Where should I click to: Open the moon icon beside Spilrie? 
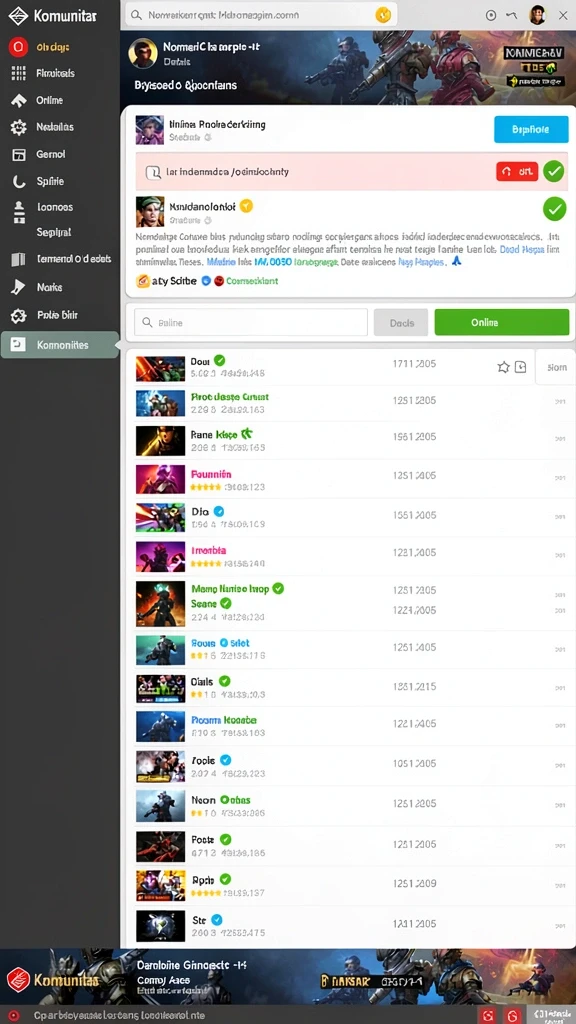point(19,182)
